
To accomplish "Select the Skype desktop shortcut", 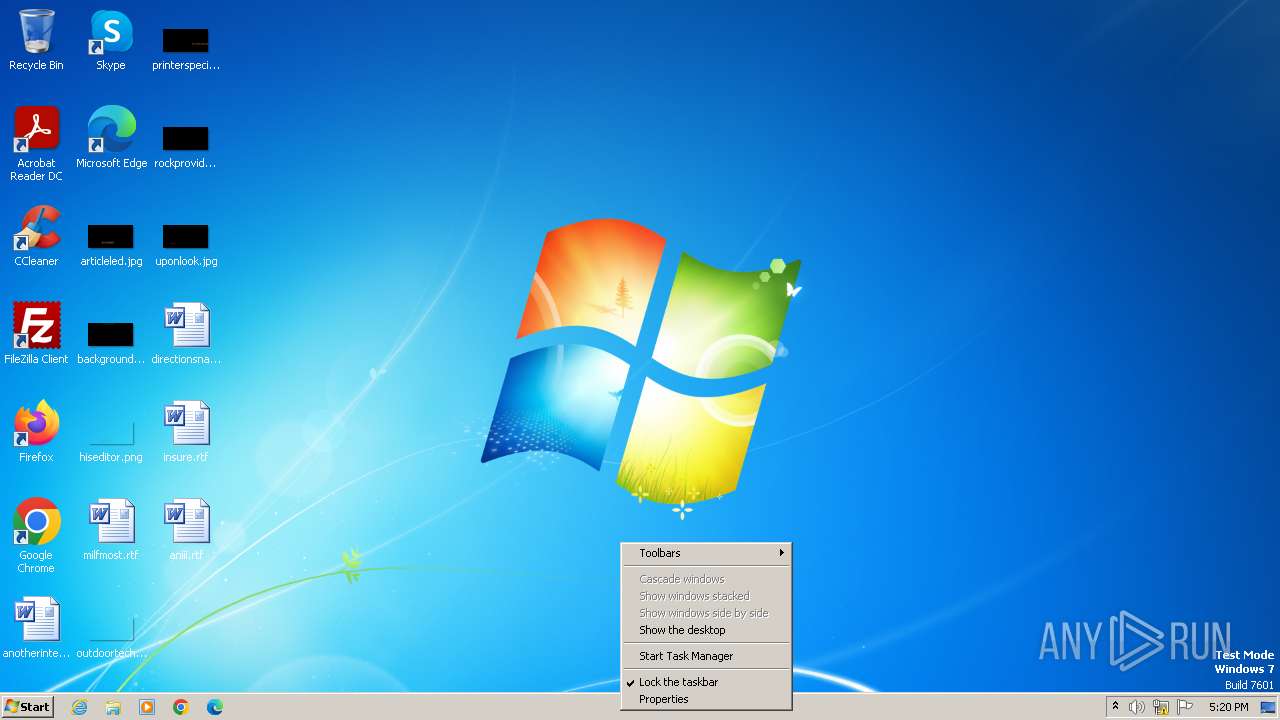I will [111, 40].
